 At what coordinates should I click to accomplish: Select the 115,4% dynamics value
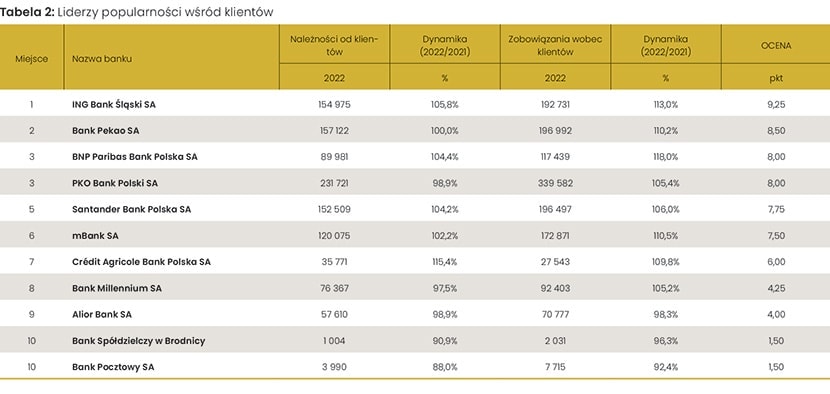click(x=445, y=262)
